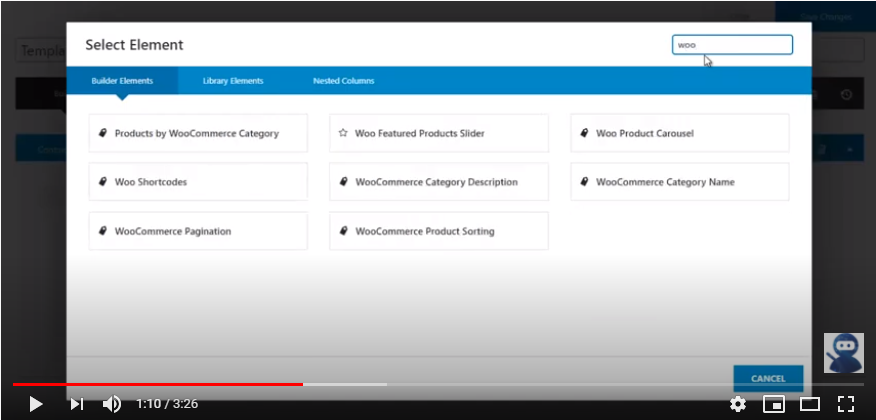Open the Nested Columns tab

pyautogui.click(x=344, y=81)
